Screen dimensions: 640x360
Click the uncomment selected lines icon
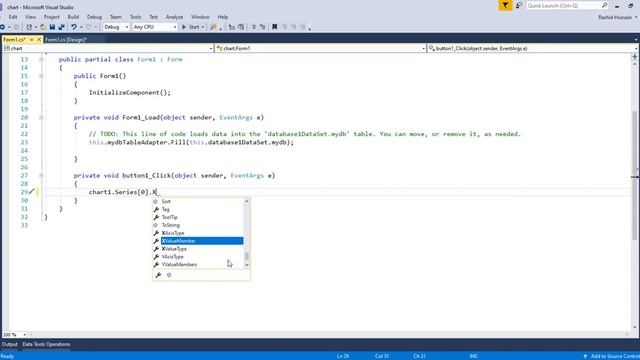point(262,27)
